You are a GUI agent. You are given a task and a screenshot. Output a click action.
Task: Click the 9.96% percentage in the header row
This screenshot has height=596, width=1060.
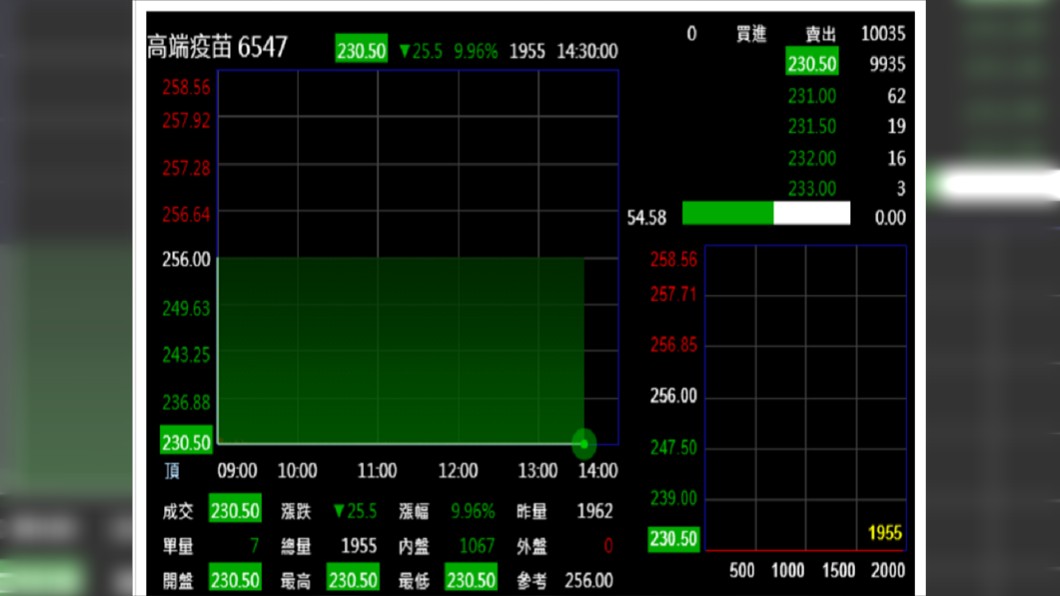pos(475,51)
